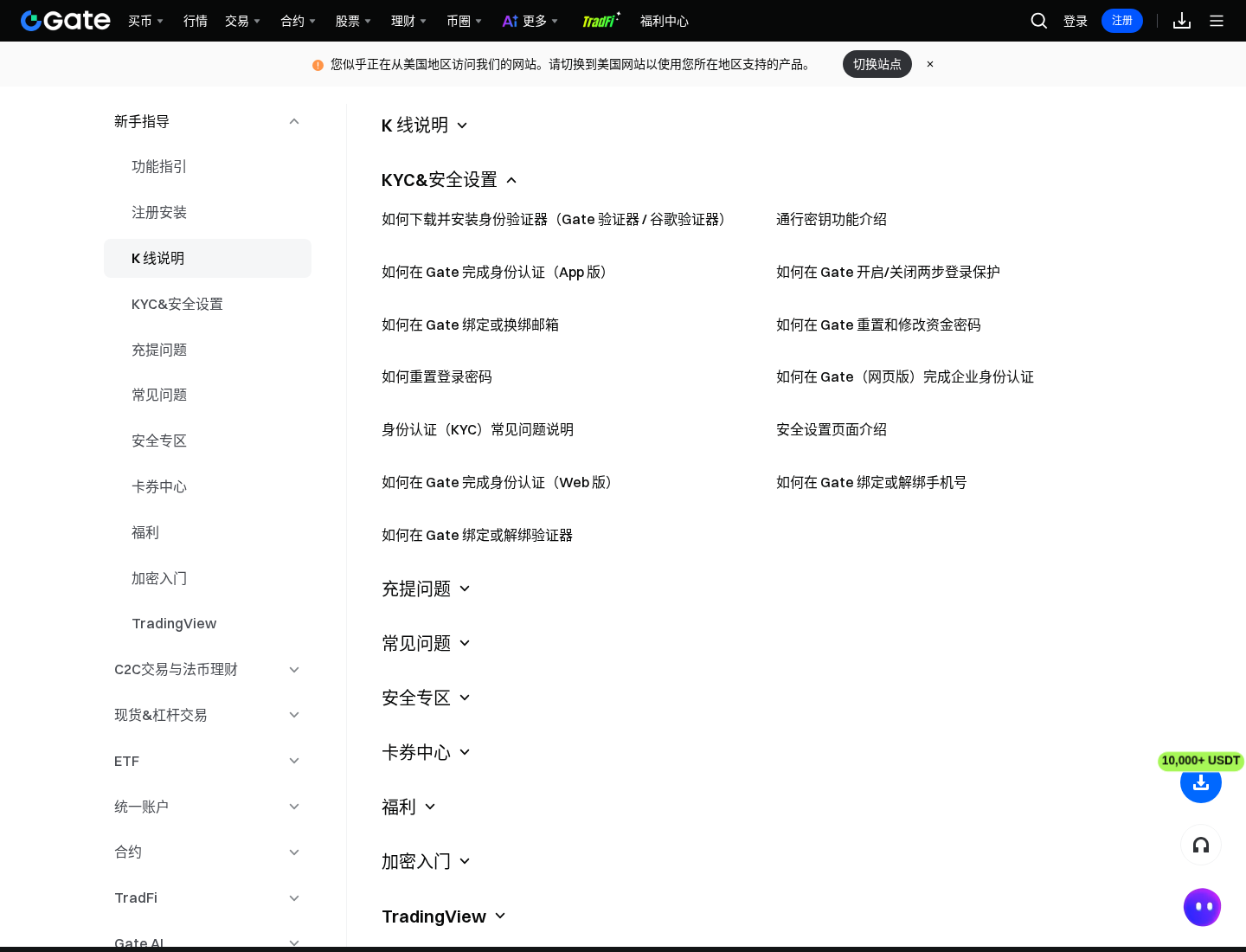
Task: Click the 登录 login link
Action: click(x=1076, y=21)
